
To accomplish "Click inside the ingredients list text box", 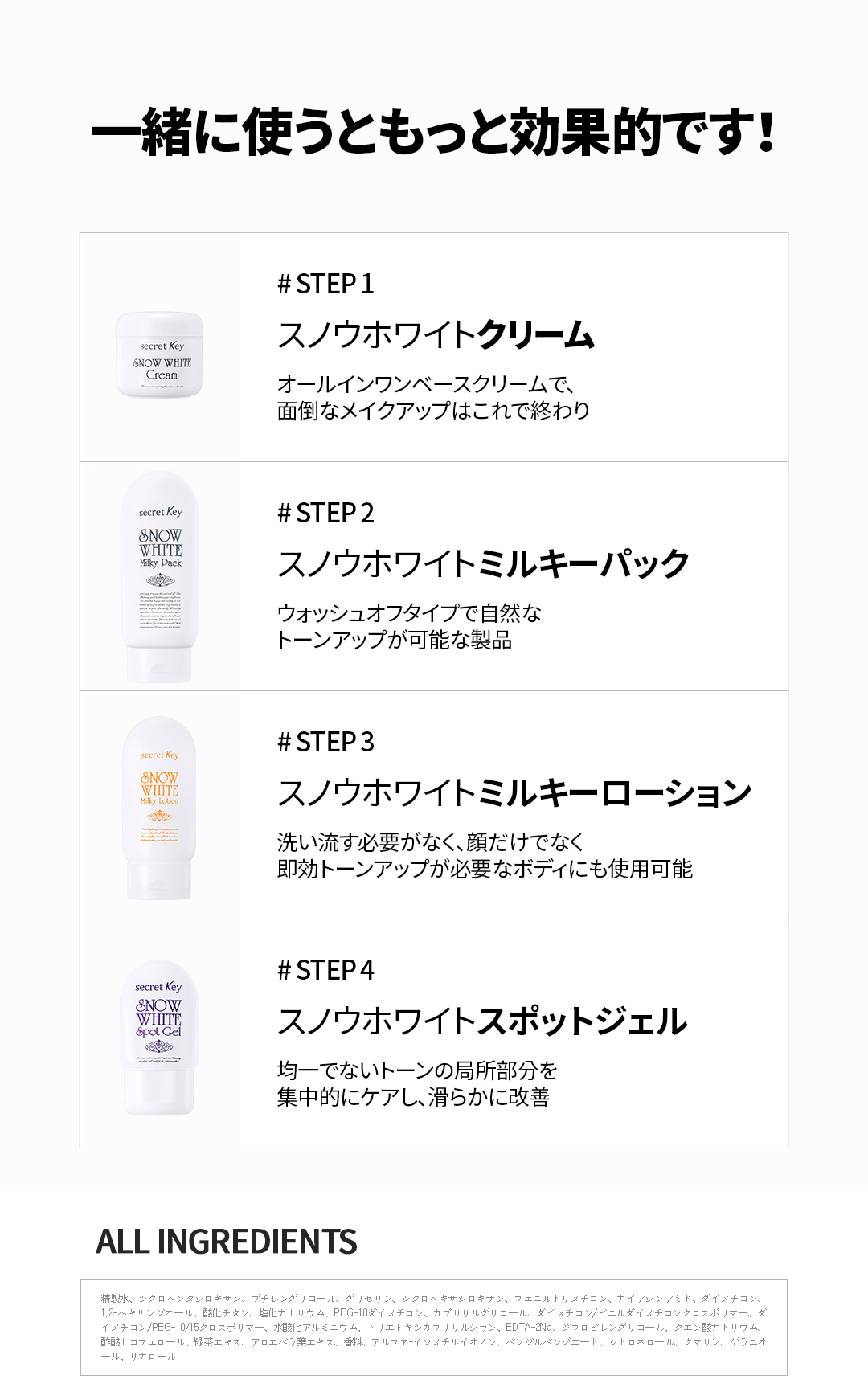I will 434,1327.
